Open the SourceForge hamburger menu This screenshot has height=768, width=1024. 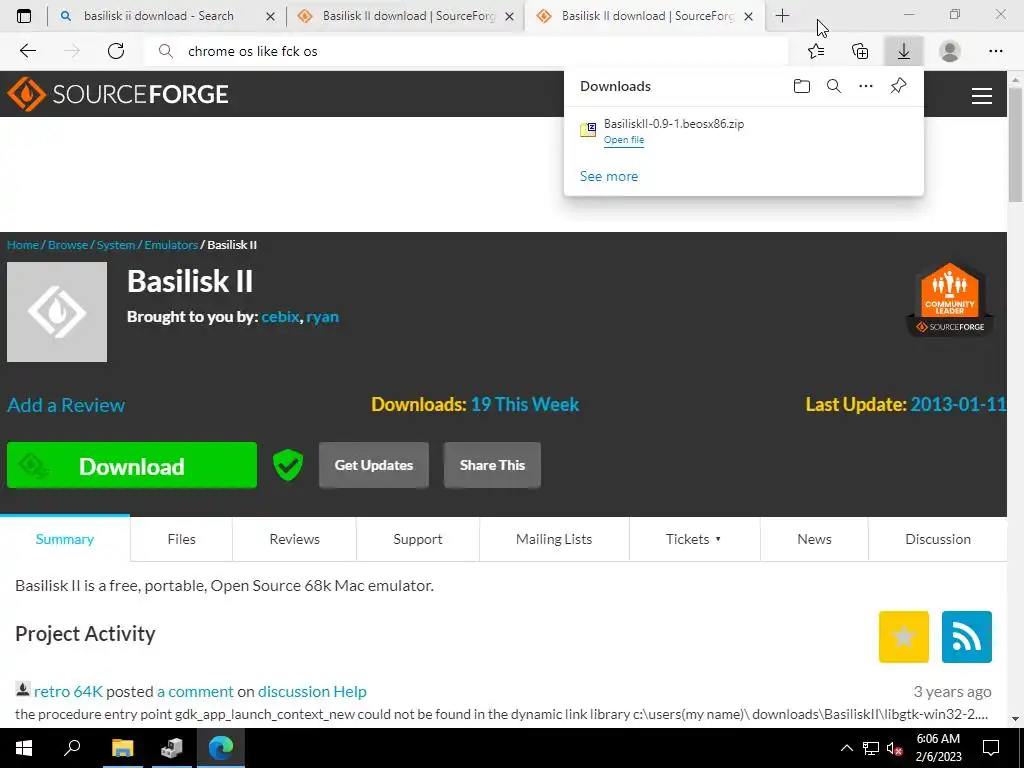click(982, 96)
